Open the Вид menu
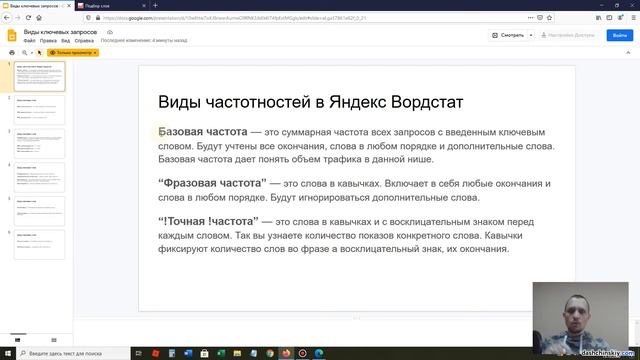 pyautogui.click(x=65, y=41)
